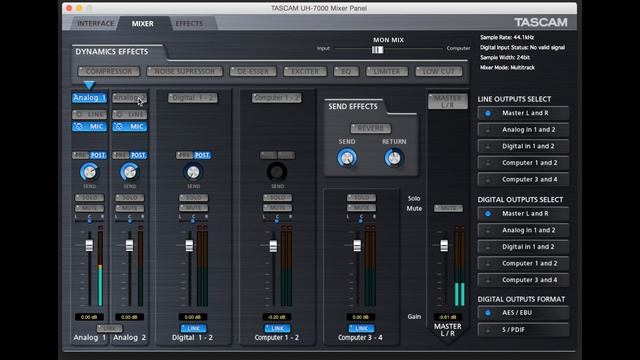The height and width of the screenshot is (360, 640).
Task: Solo the Analog 2 channel
Action: pos(129,198)
